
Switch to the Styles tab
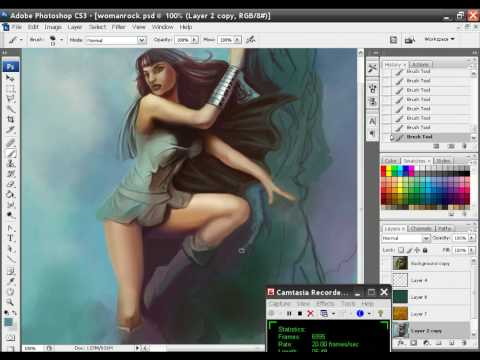(443, 161)
